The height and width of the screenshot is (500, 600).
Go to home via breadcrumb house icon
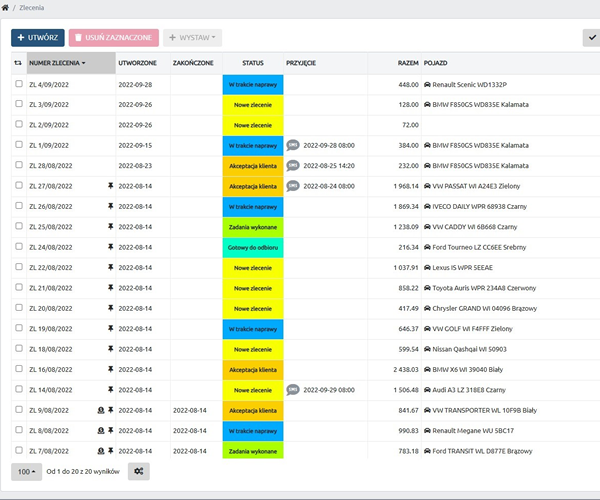(5, 7)
